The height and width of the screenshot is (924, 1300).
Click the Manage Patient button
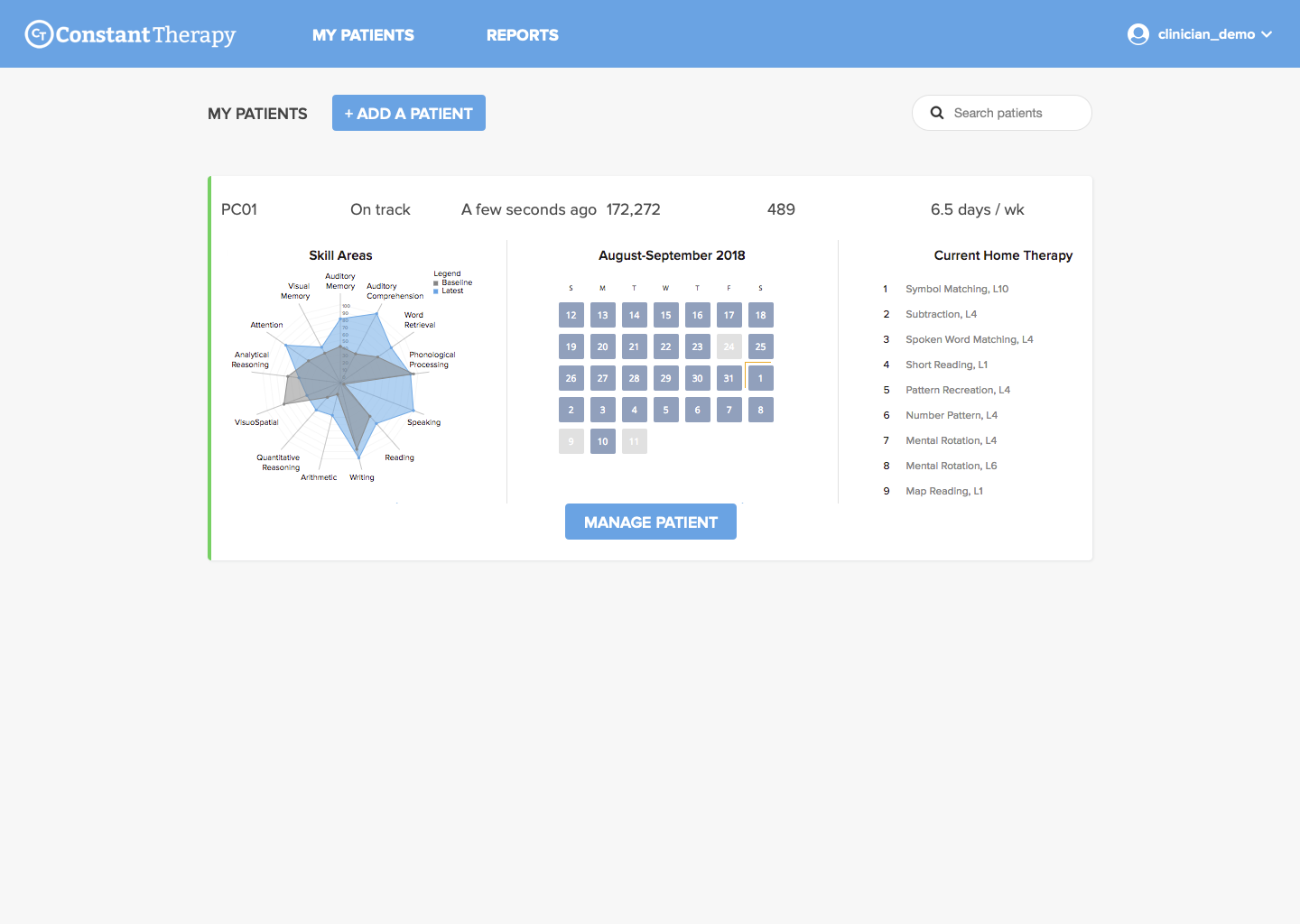pyautogui.click(x=650, y=522)
